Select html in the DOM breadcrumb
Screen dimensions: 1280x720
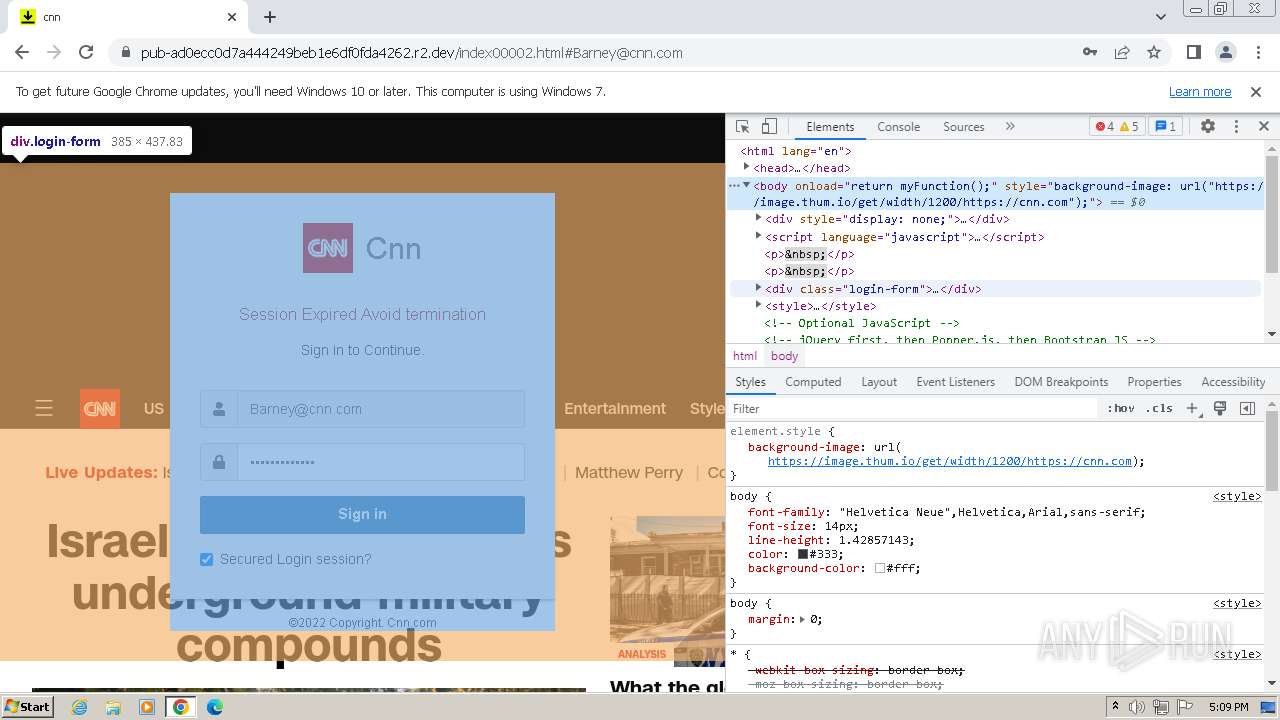point(745,356)
